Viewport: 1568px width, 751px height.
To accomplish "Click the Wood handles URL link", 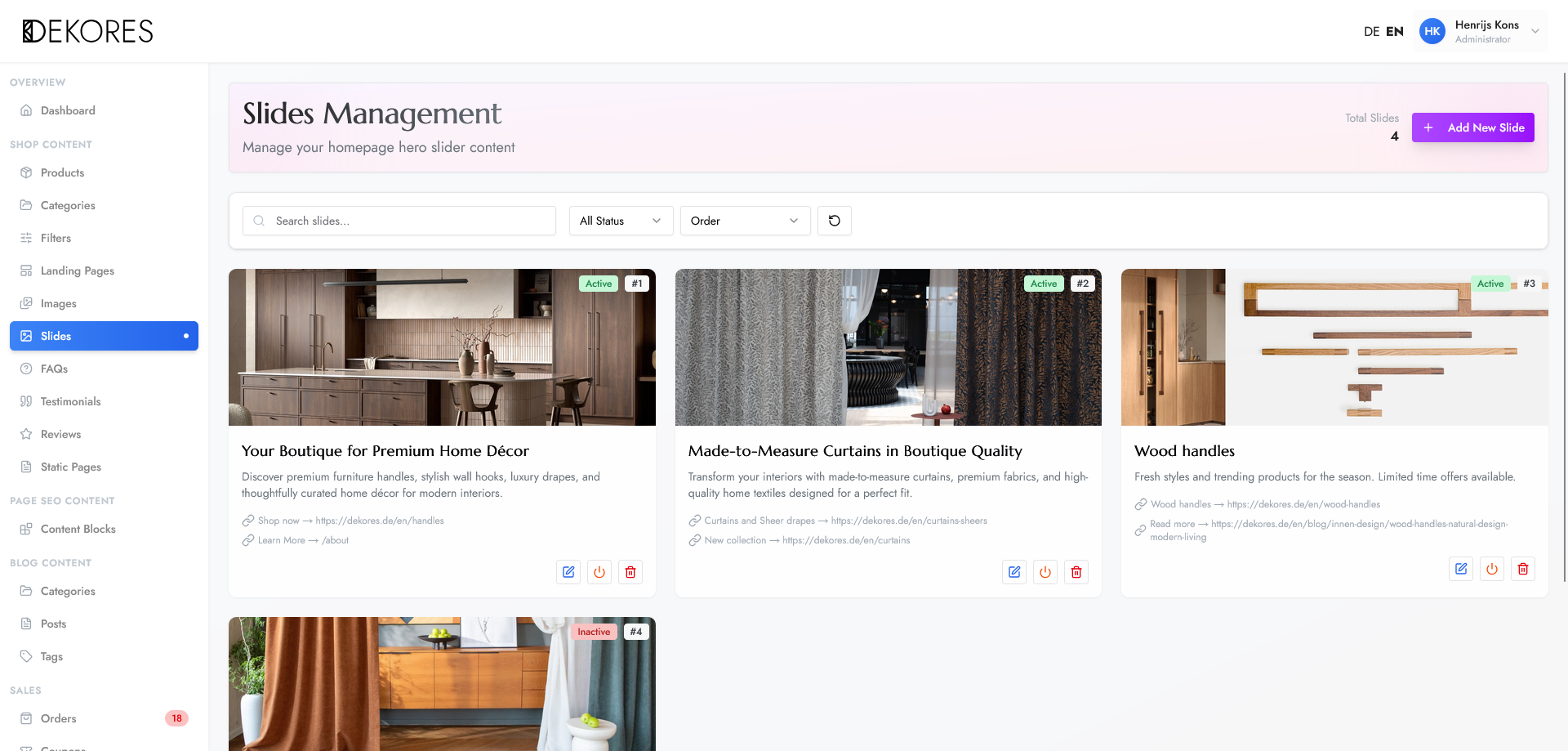I will 1265,504.
